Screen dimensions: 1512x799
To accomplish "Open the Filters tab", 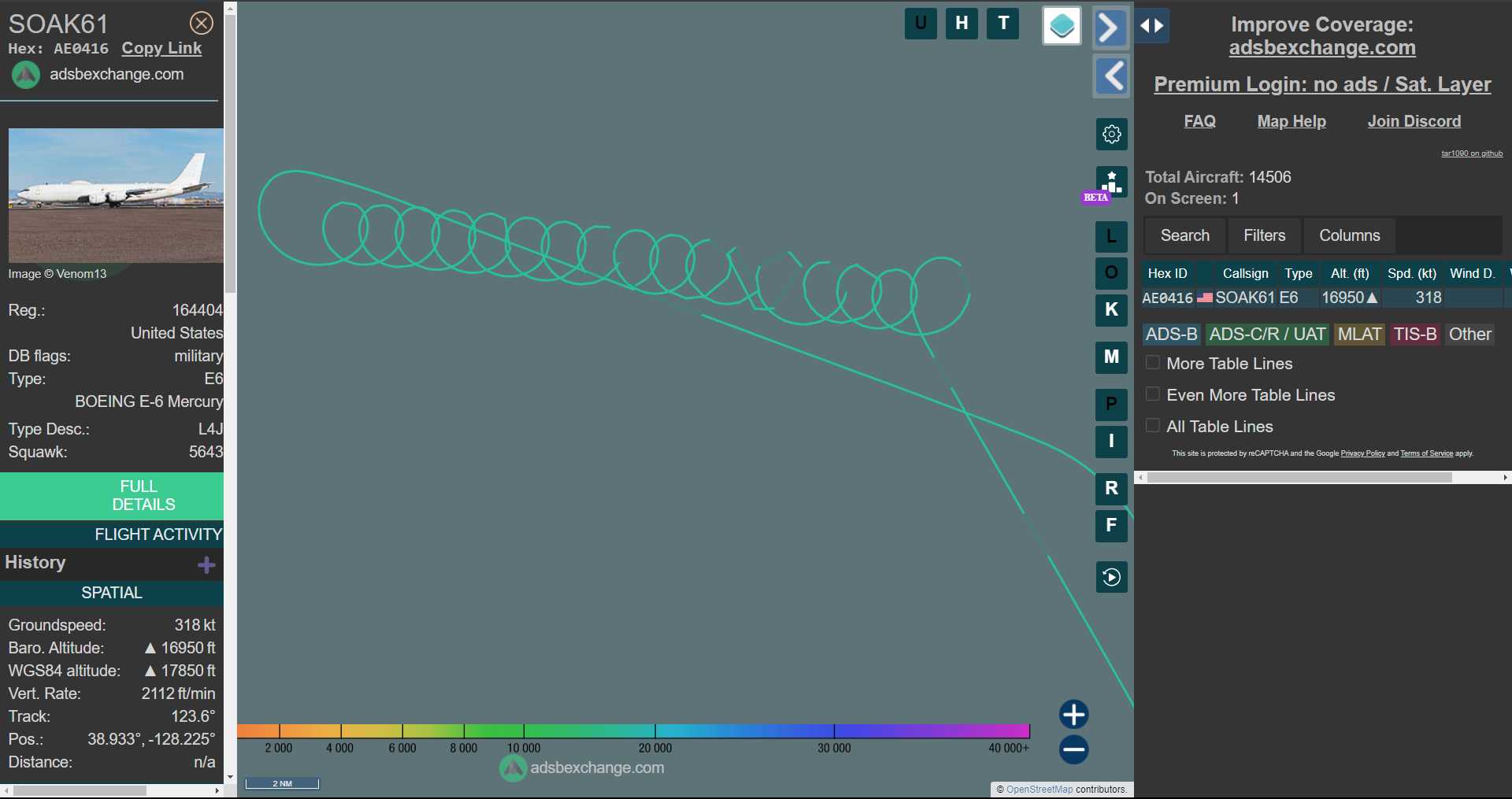I will [x=1264, y=235].
